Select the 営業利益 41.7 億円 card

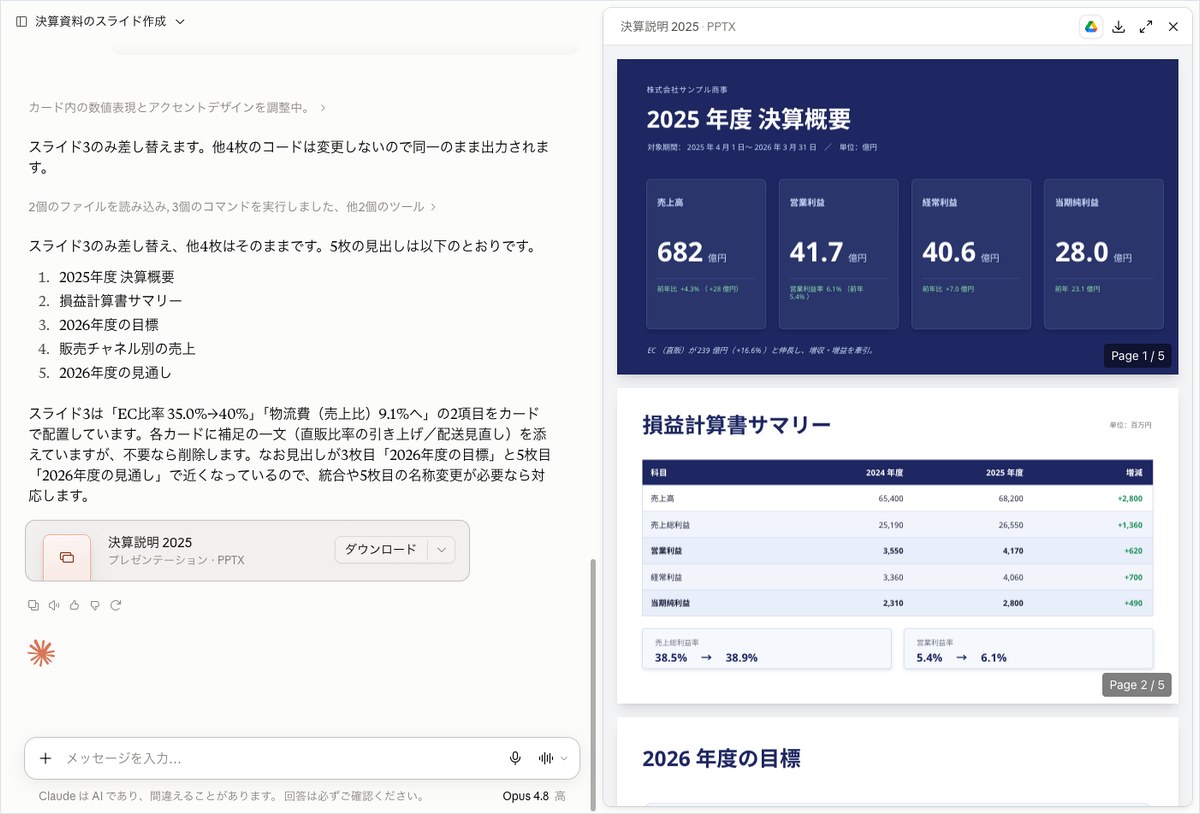[838, 254]
